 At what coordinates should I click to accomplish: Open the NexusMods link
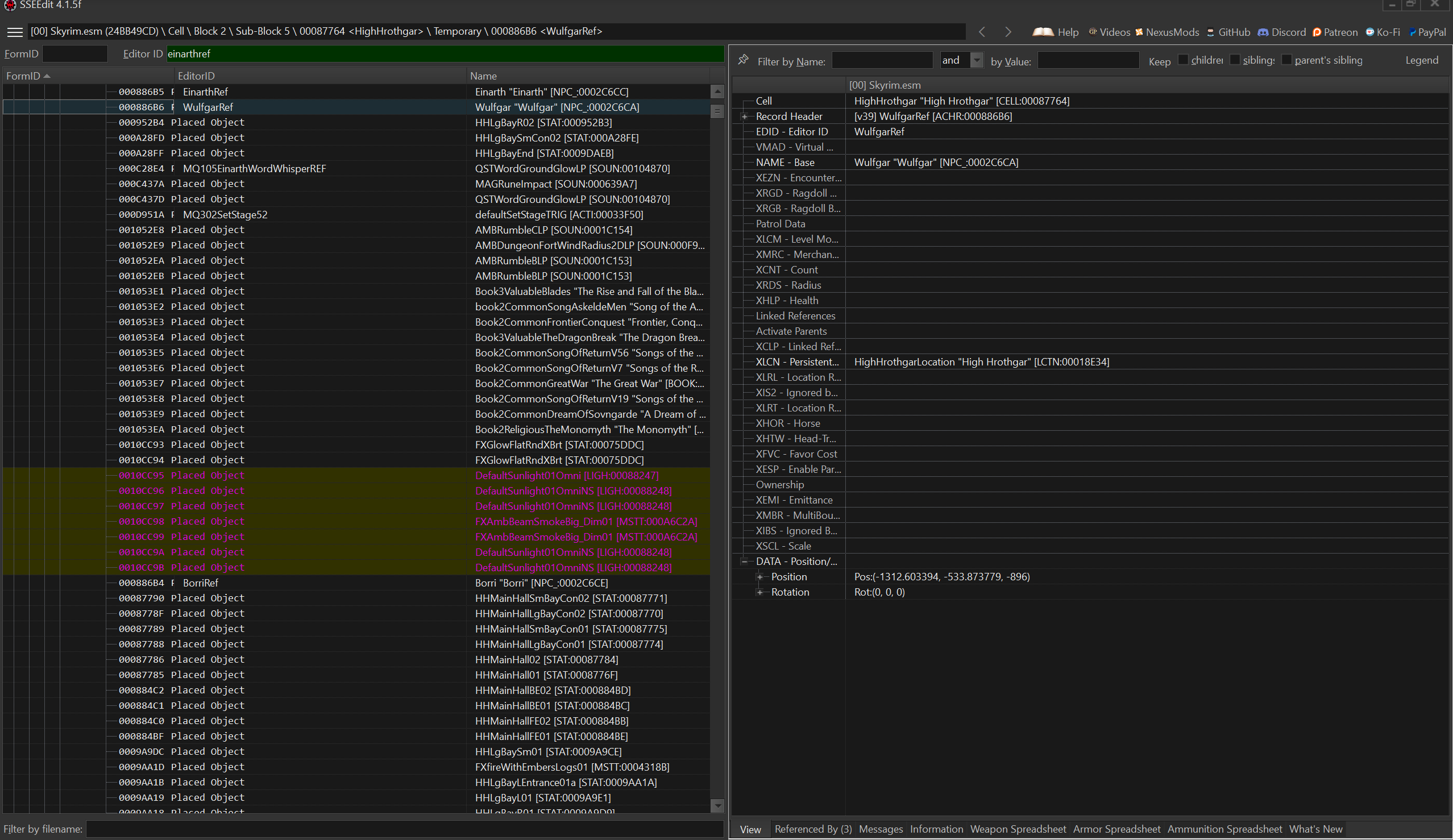pos(1167,32)
